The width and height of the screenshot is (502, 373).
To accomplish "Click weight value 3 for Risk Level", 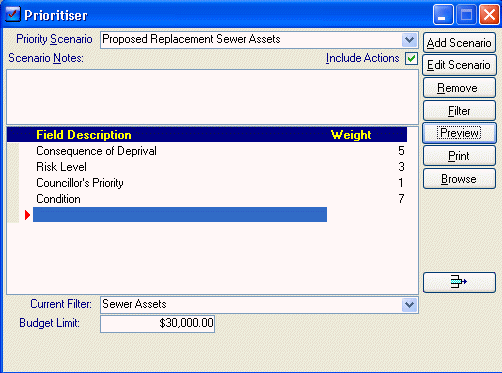I will [401, 167].
